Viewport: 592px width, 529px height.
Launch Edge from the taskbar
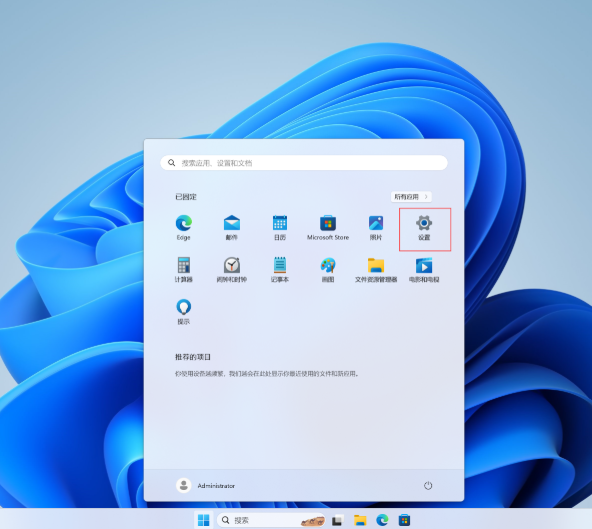pos(382,520)
